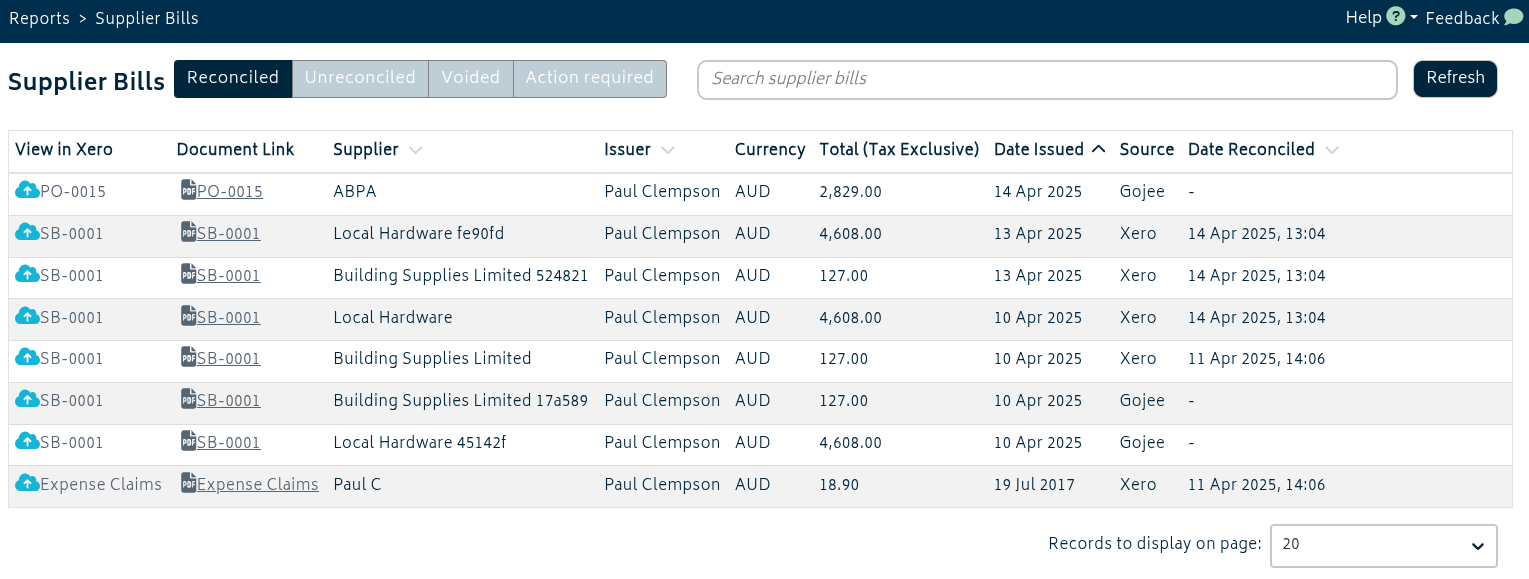This screenshot has height=579, width=1529.
Task: Click the Feedback speech bubble icon
Action: click(x=1513, y=17)
